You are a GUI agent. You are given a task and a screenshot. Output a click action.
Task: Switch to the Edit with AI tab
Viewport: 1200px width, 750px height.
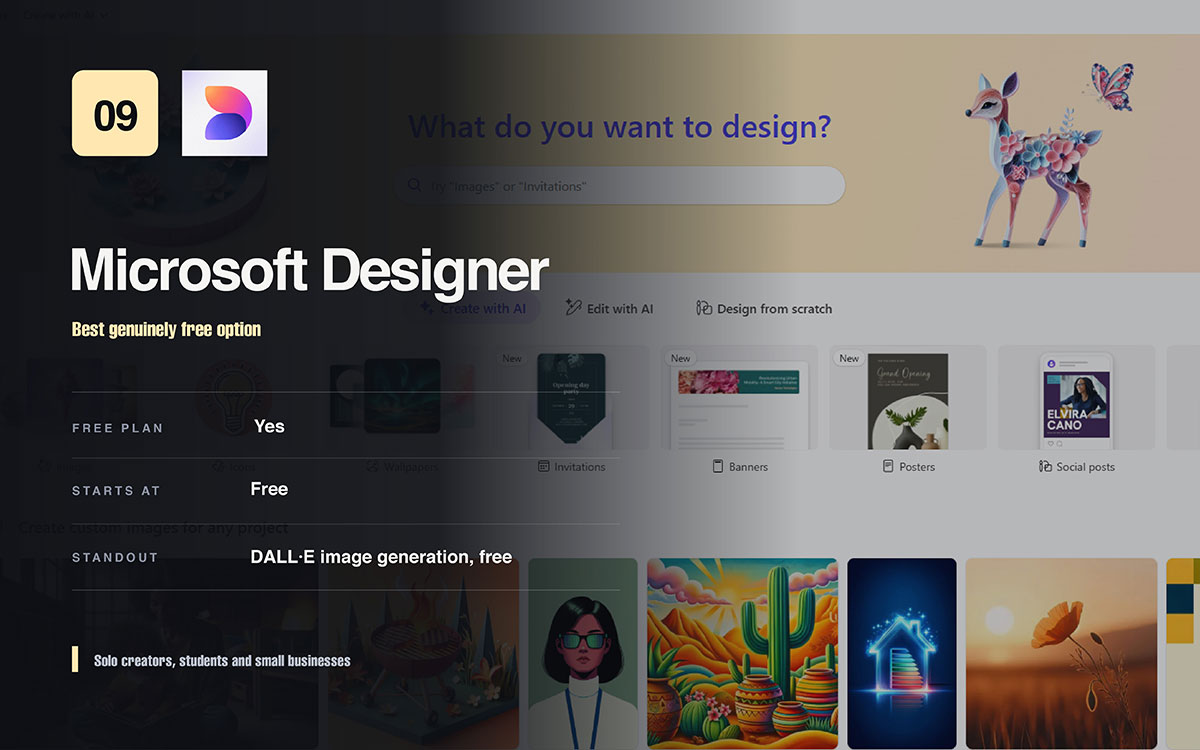[609, 308]
